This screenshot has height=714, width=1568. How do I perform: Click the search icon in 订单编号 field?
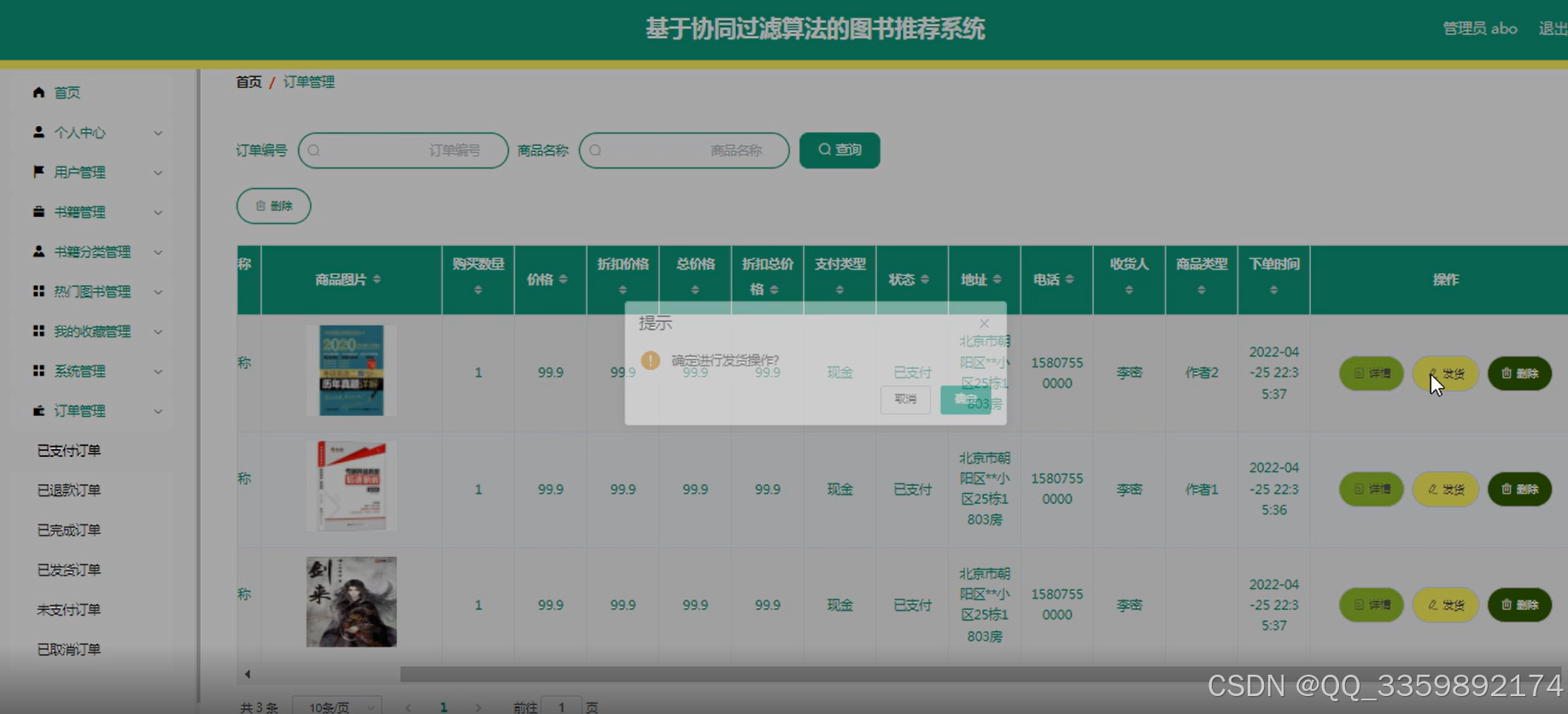[314, 150]
